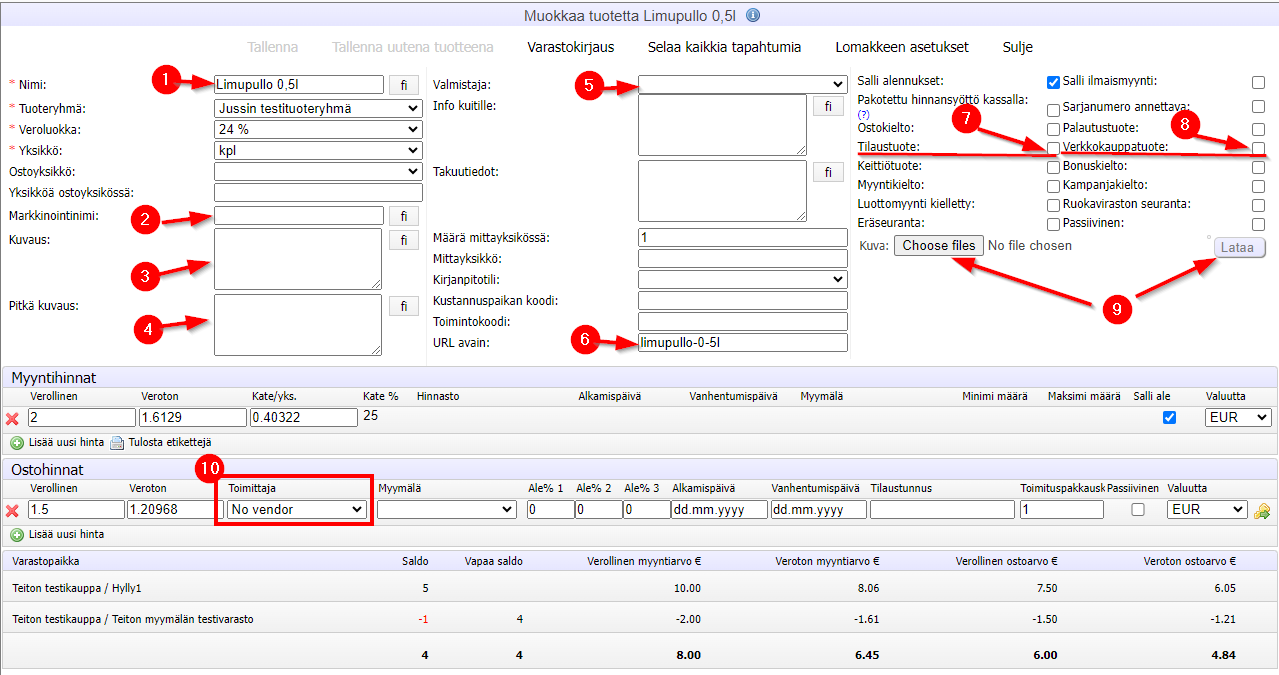
Task: Open the Tuoteryhmä dropdown
Action: pos(318,109)
